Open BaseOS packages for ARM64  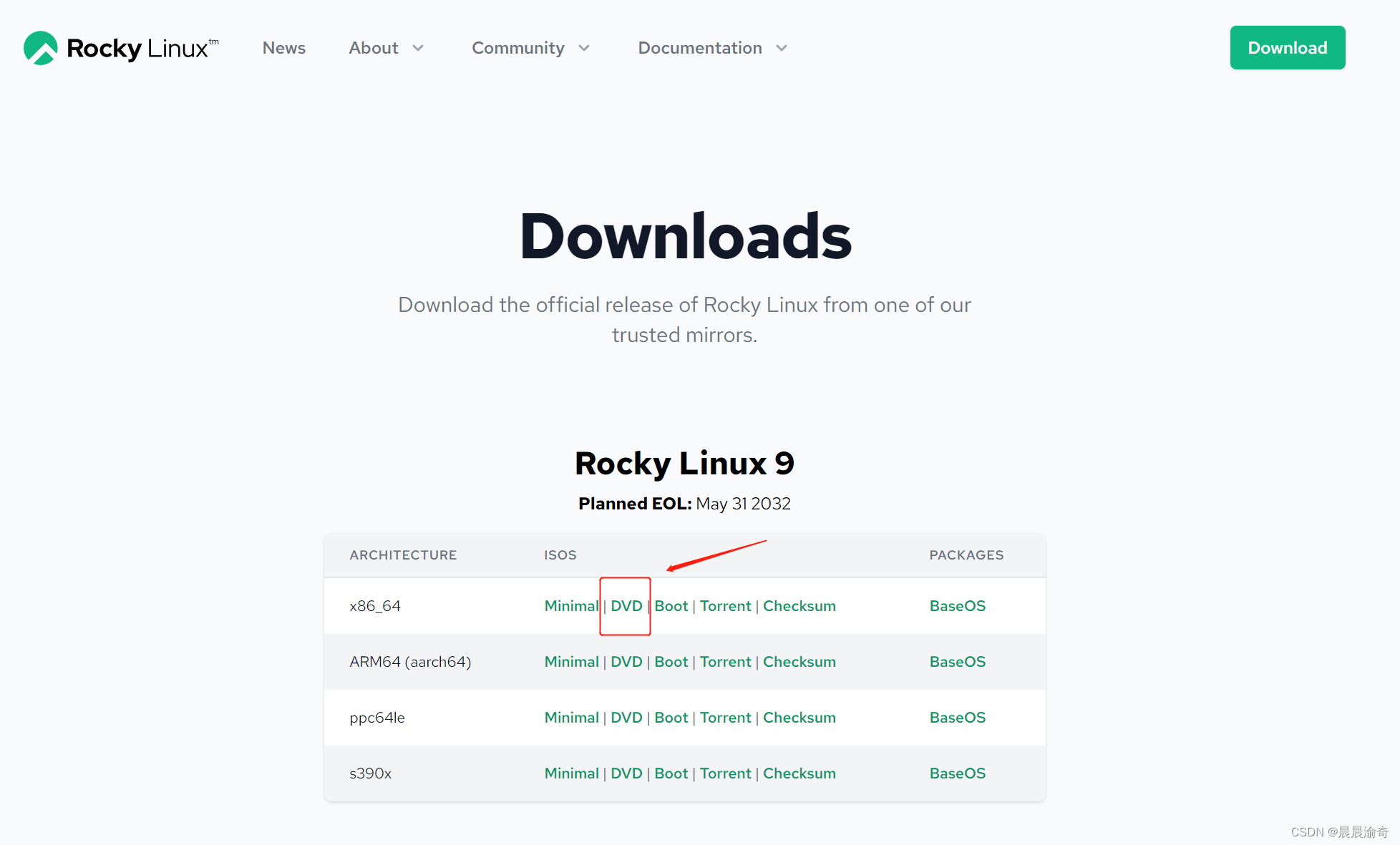pyautogui.click(x=958, y=662)
